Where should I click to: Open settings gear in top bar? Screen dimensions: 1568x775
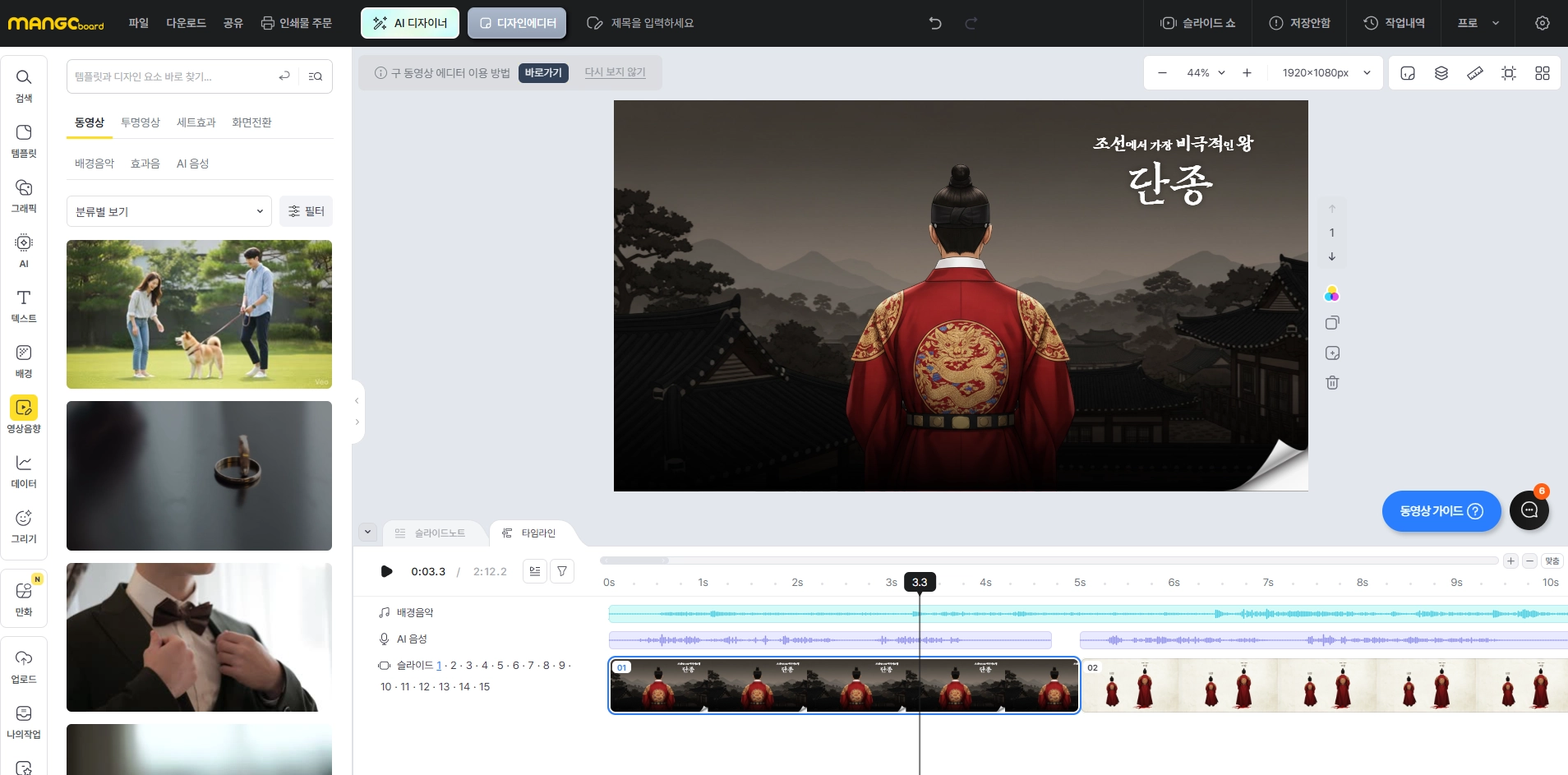click(x=1543, y=23)
